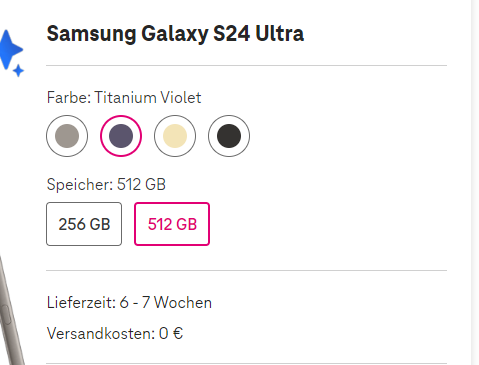Screen dimensions: 479x365
Task: Pick the Titanium Black color swatch
Action: [x=229, y=136]
